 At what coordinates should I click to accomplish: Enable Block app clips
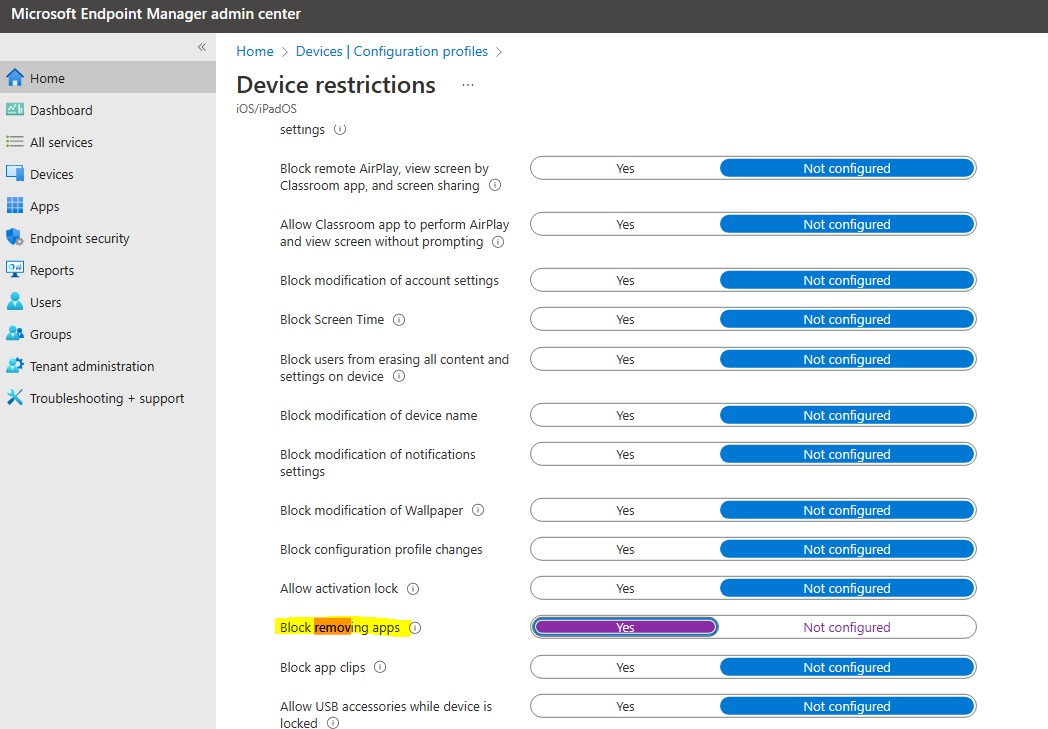click(x=625, y=666)
